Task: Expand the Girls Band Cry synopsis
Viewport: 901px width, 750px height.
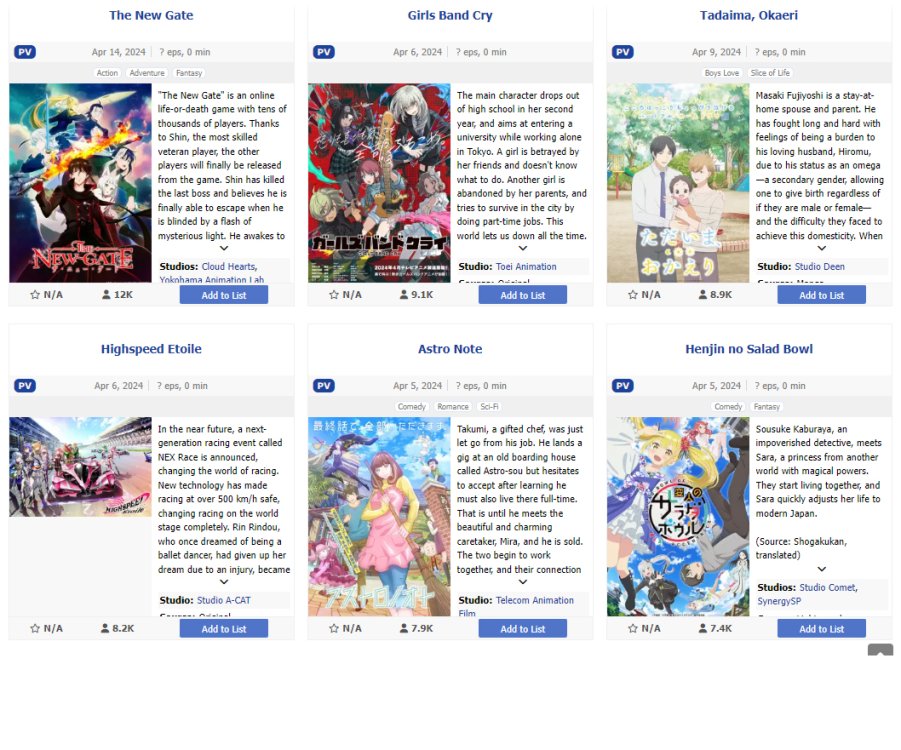Action: pos(523,248)
